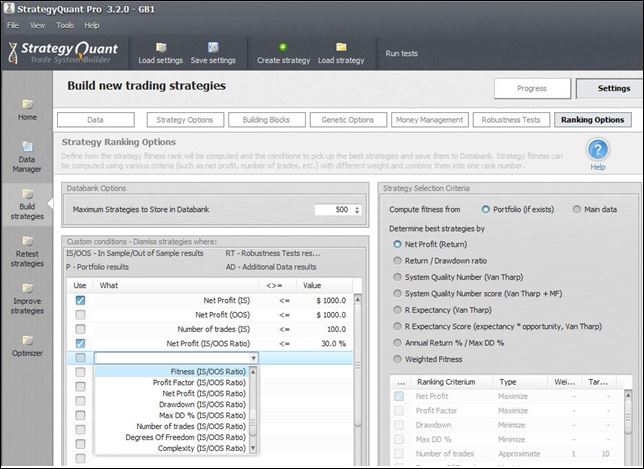644x469 pixels.
Task: Click the open condition combo box arrow
Action: click(253, 358)
